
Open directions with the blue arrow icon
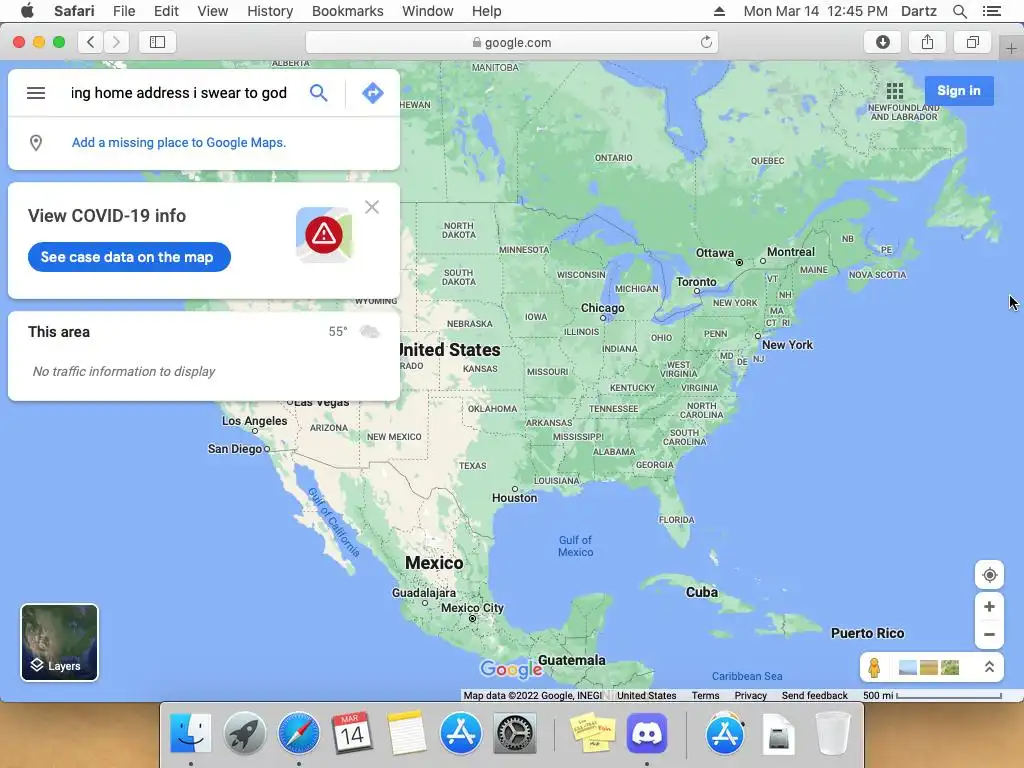[x=372, y=93]
